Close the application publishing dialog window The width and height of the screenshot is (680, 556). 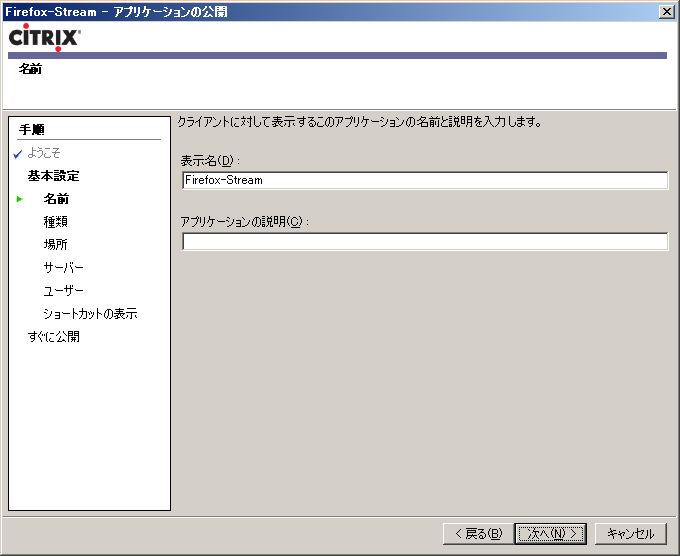pos(667,12)
